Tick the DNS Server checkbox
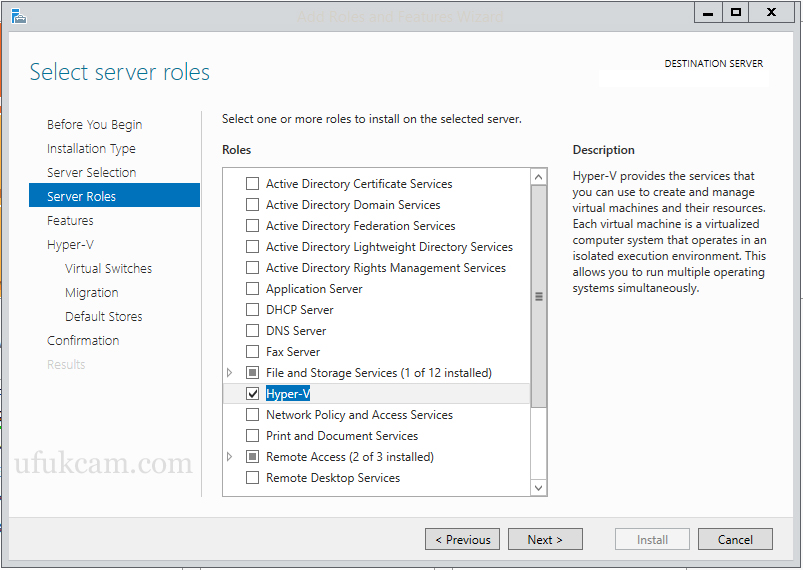This screenshot has height=570, width=803. 252,331
